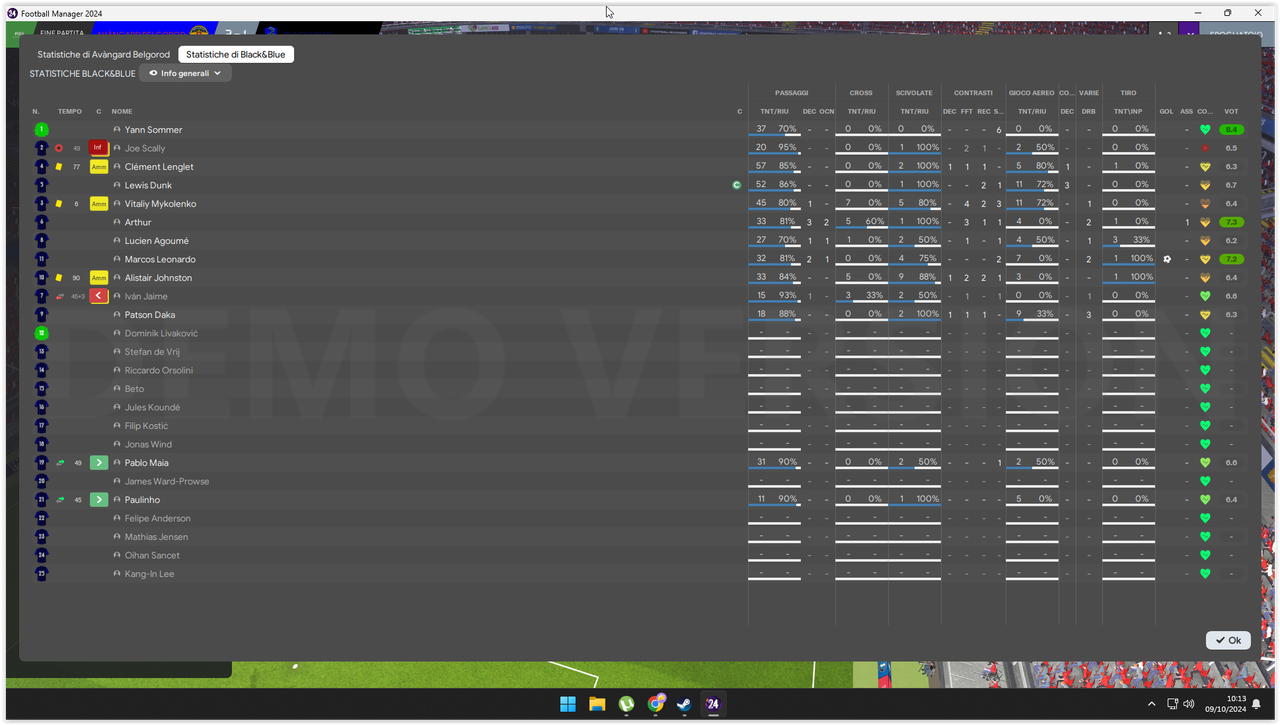Screen dimensions: 1280x725
Task: Click the red injury cross icon for Joe Scally
Action: pyautogui.click(x=59, y=148)
